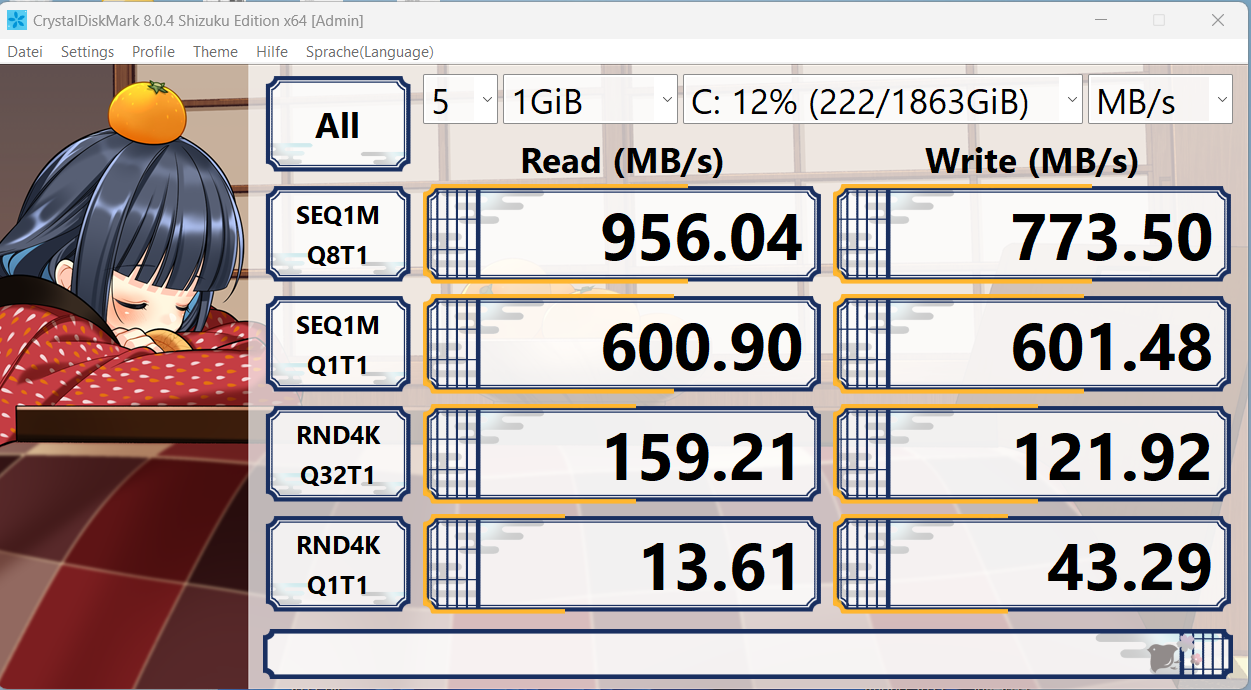Open the target drive dropdown for C:
The image size is (1251, 690).
[882, 99]
